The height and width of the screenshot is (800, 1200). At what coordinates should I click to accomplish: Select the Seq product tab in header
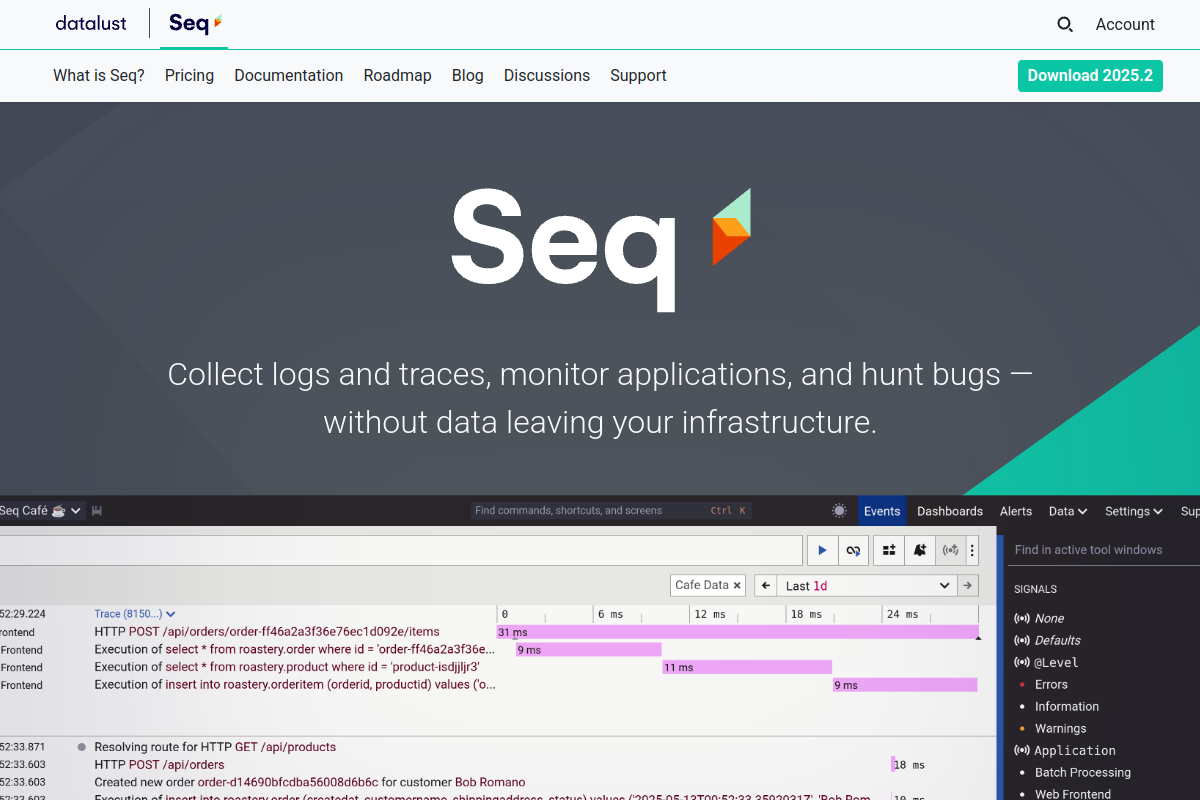click(194, 23)
